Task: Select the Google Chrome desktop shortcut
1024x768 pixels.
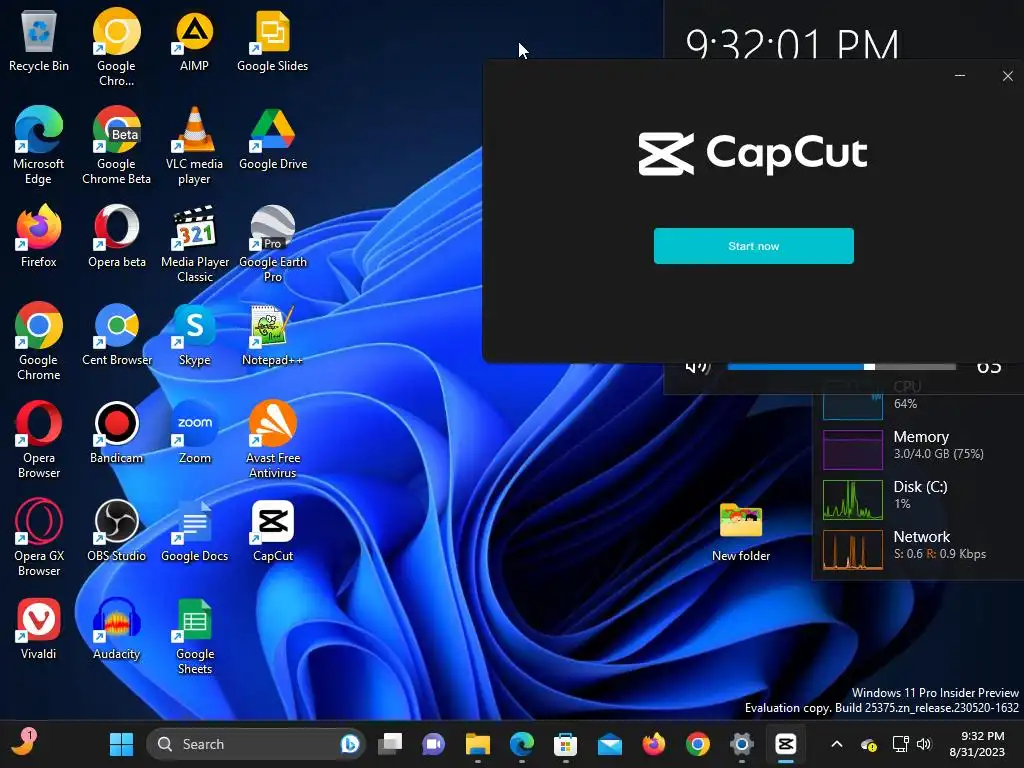Action: pos(39,341)
